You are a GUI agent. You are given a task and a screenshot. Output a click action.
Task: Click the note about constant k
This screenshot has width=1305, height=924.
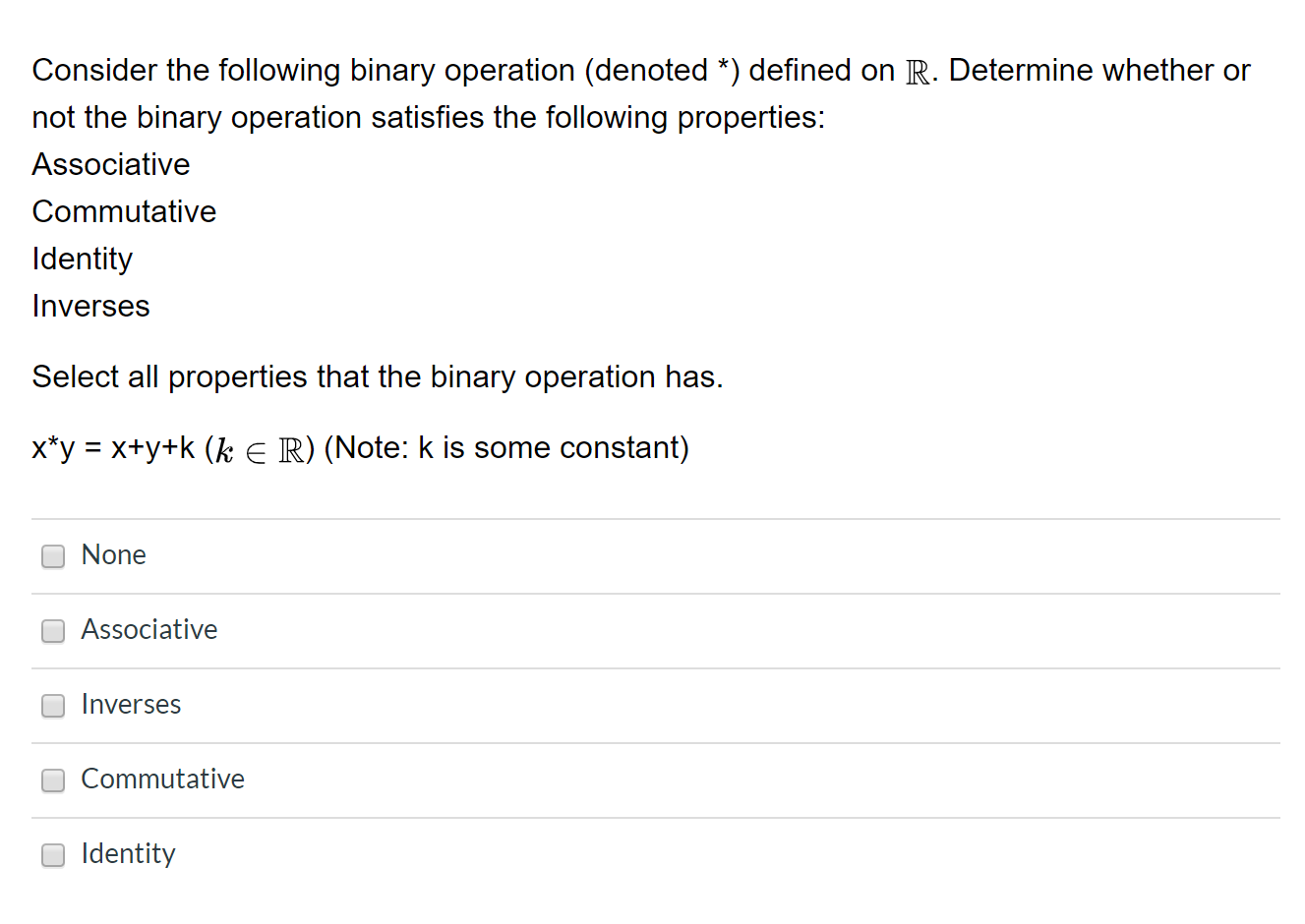coord(507,447)
